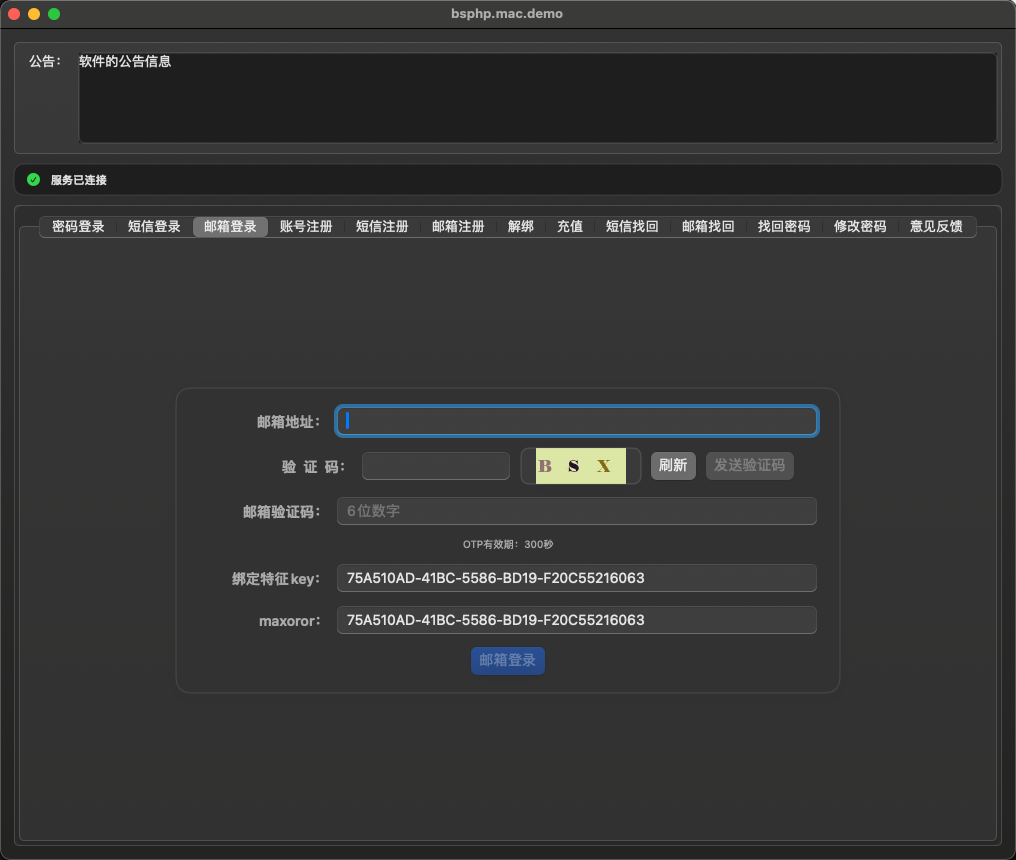
Task: Select the 充值 tab
Action: pyautogui.click(x=570, y=227)
